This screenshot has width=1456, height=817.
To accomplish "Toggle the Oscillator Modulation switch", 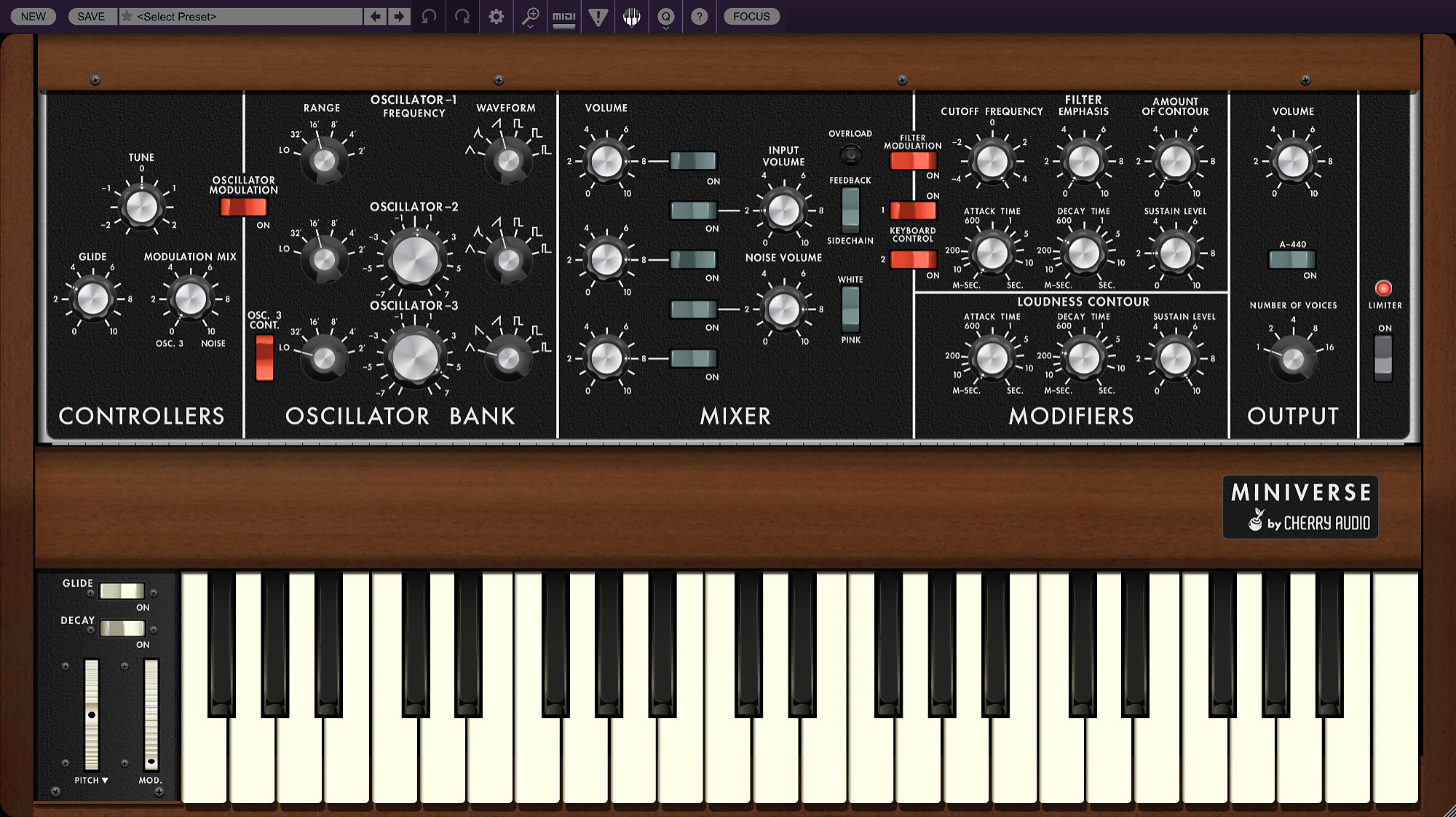I will click(244, 208).
